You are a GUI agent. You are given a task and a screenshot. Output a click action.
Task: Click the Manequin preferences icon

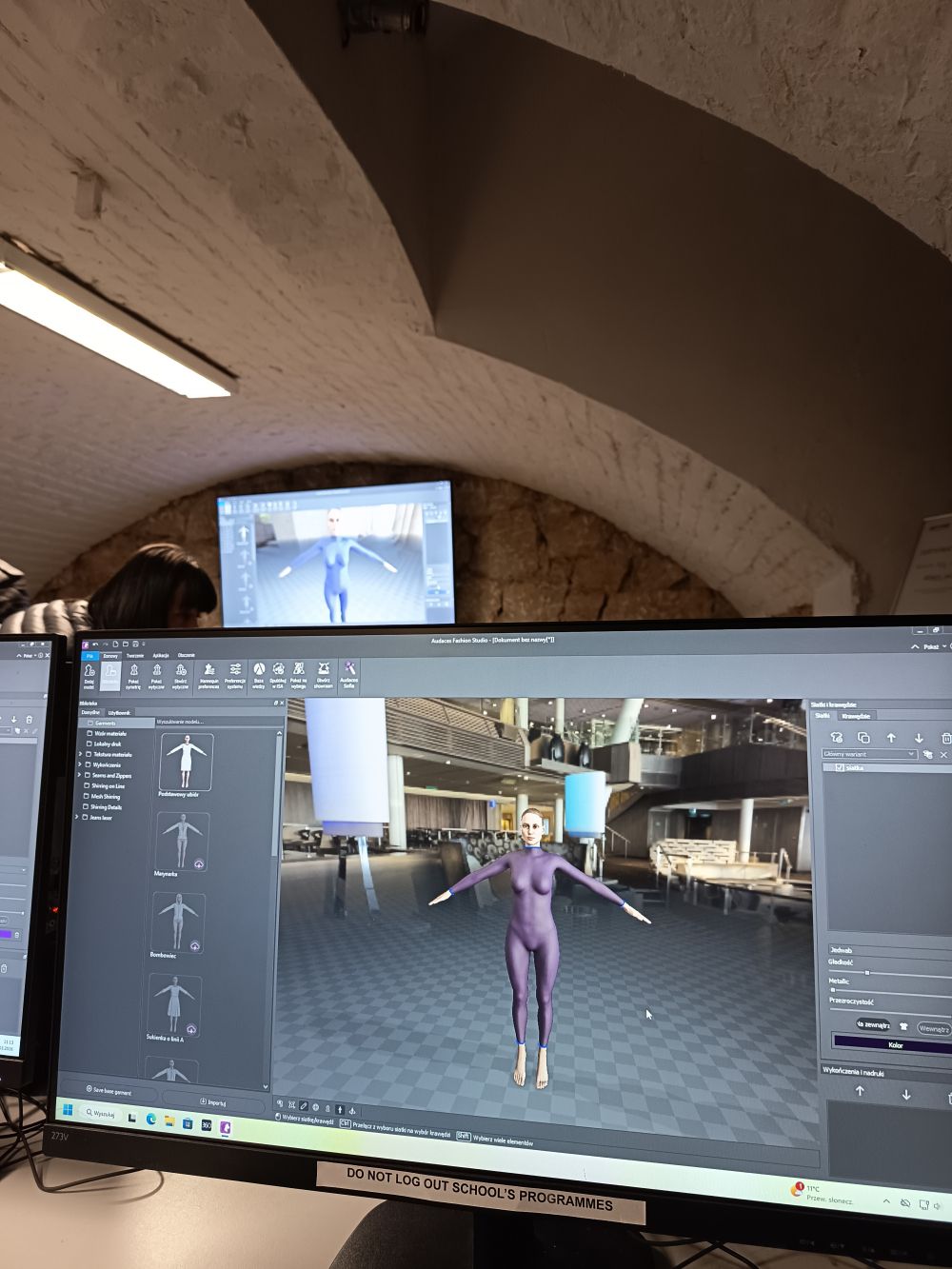(208, 674)
